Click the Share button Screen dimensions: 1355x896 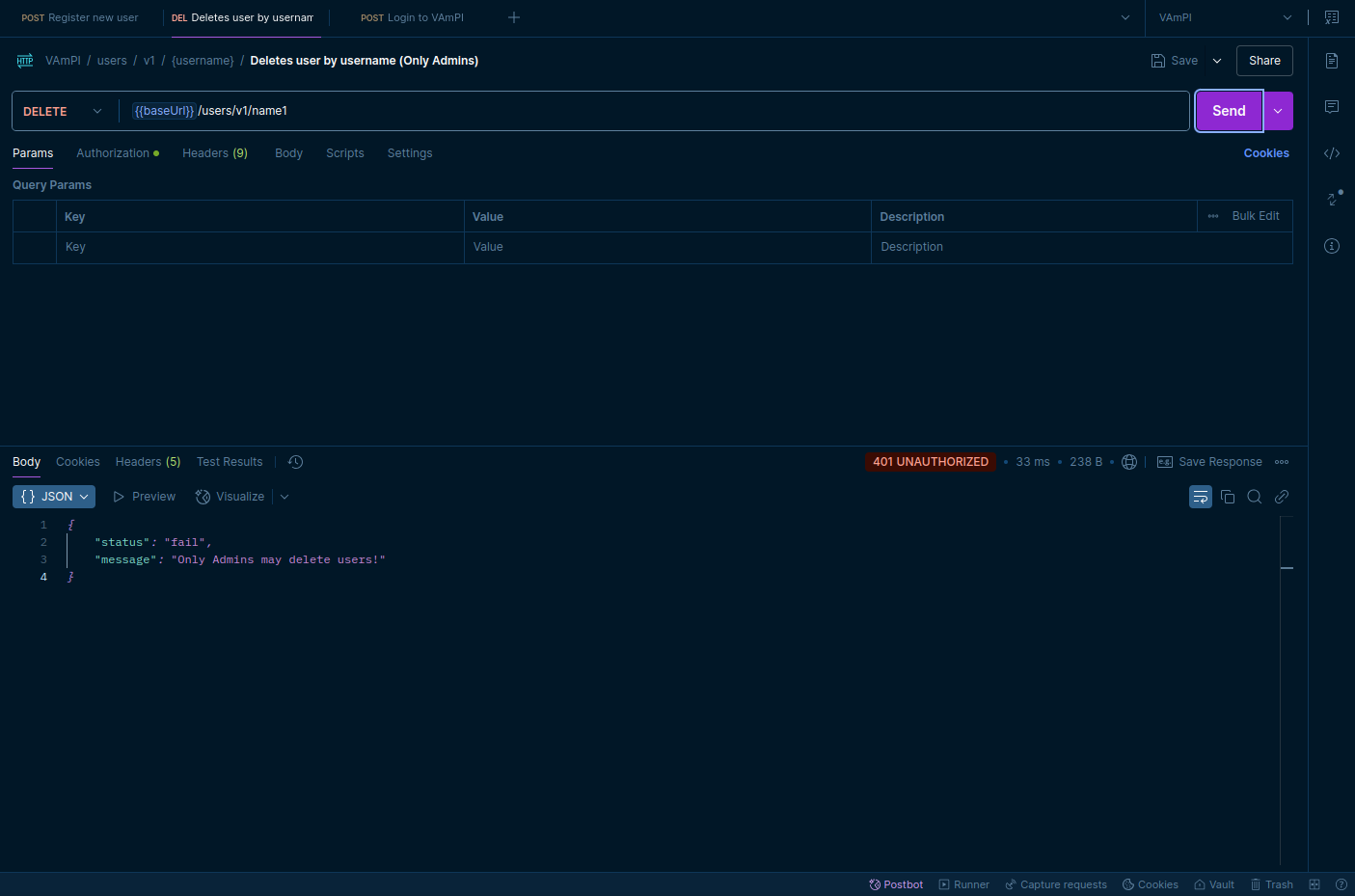point(1264,61)
